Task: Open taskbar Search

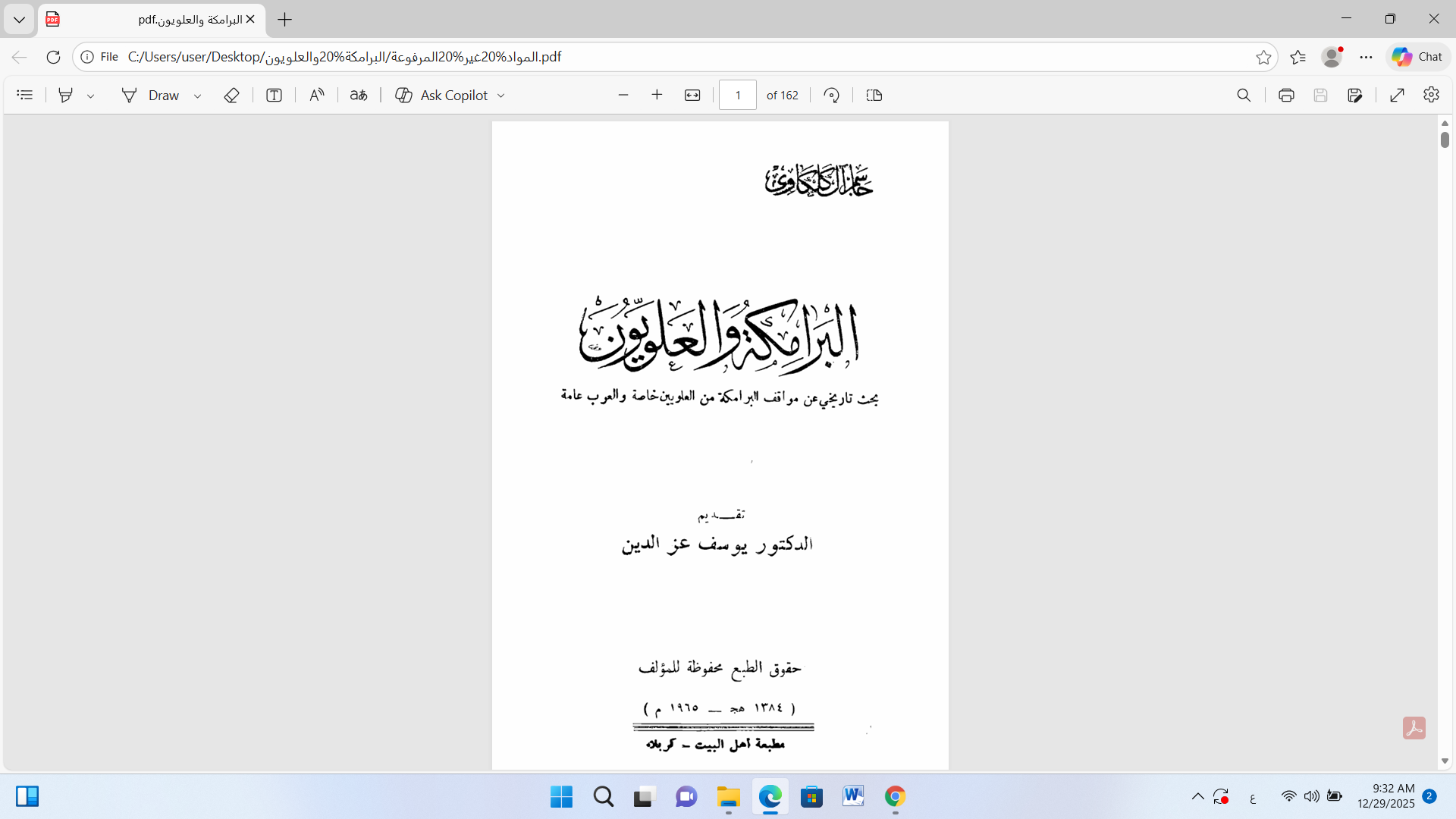Action: 604,797
